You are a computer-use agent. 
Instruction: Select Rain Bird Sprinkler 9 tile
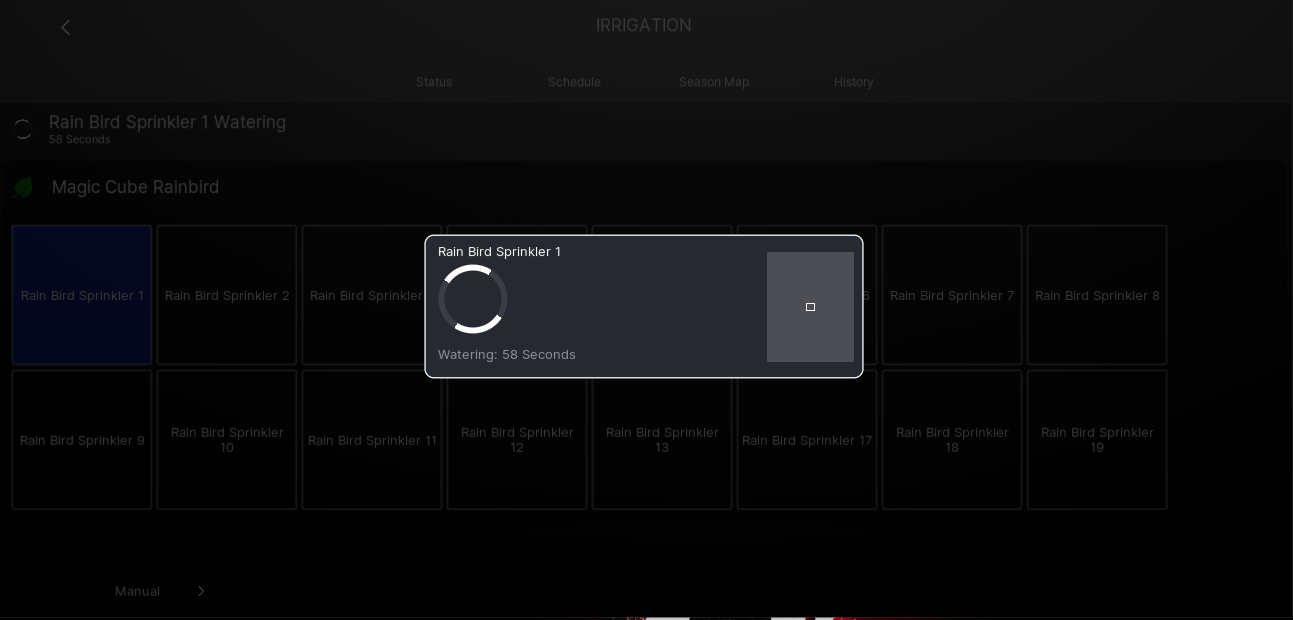click(82, 440)
